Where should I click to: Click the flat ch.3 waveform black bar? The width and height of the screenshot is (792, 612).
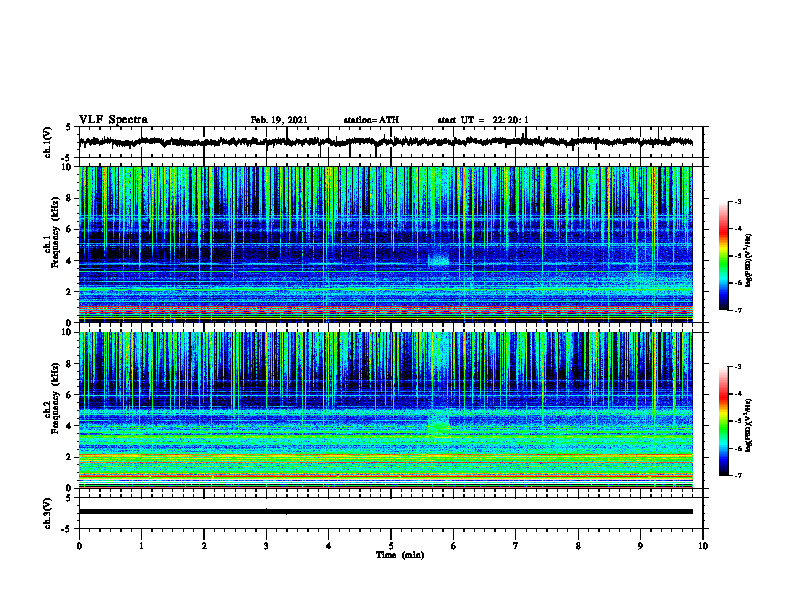(385, 512)
